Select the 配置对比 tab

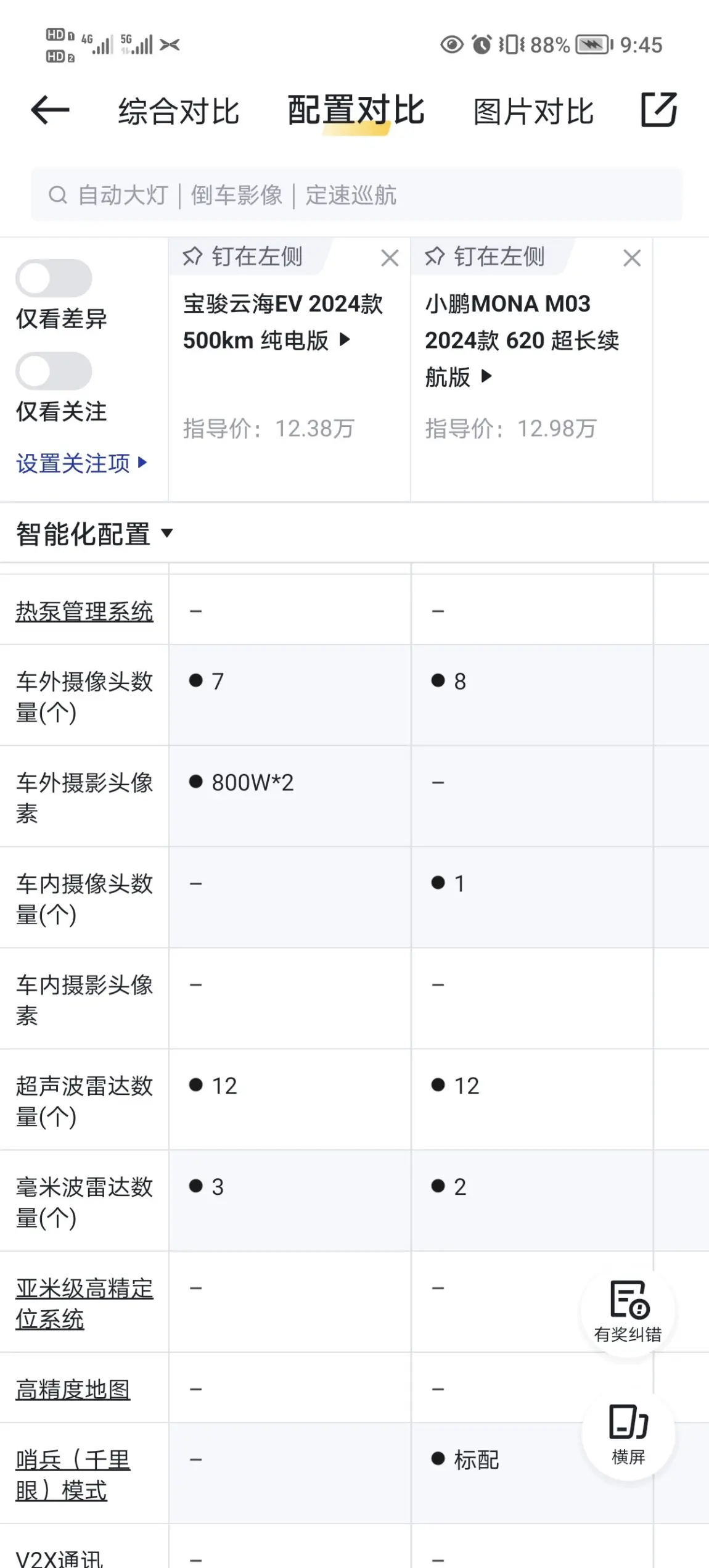pyautogui.click(x=356, y=112)
